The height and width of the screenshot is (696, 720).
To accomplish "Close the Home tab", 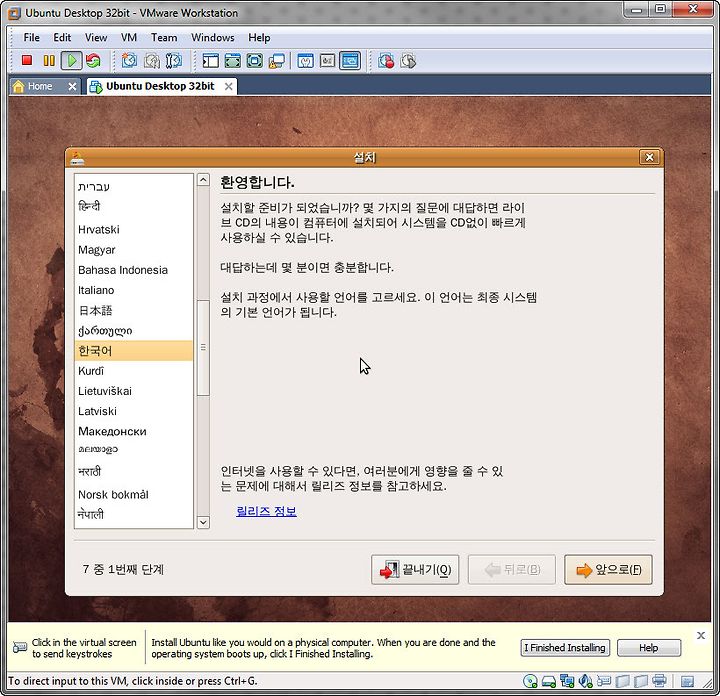I will click(x=72, y=86).
